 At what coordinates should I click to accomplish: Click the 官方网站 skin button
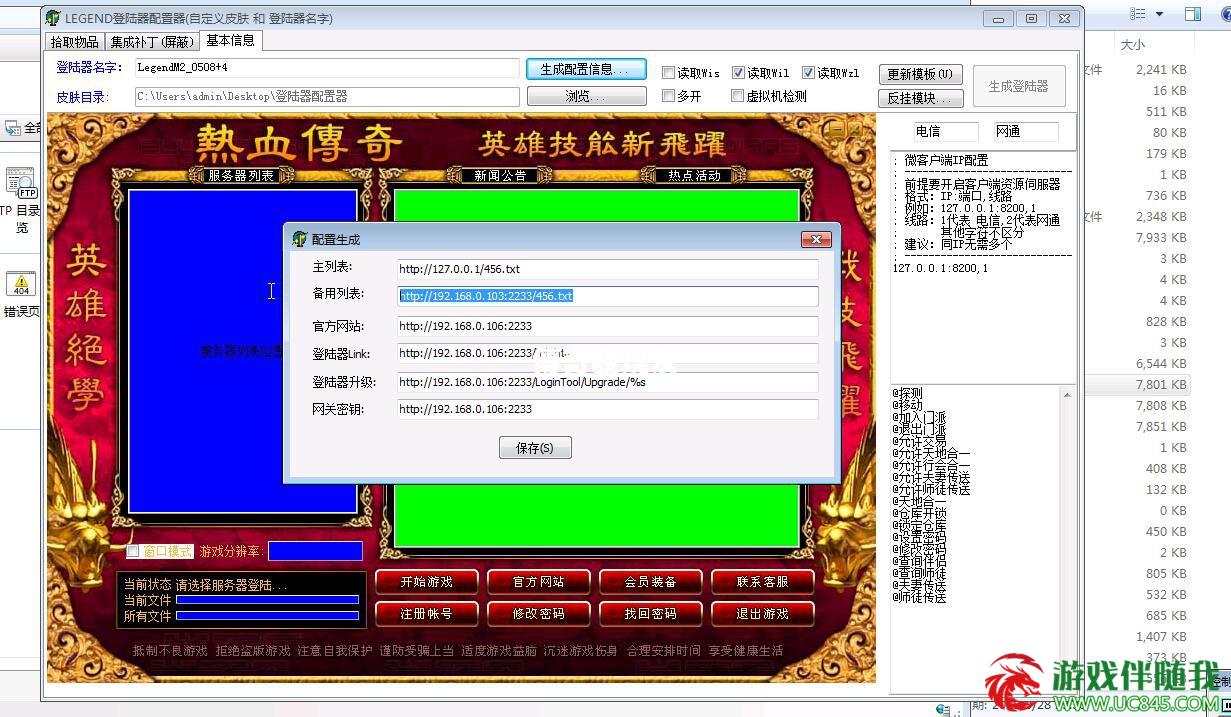[539, 581]
